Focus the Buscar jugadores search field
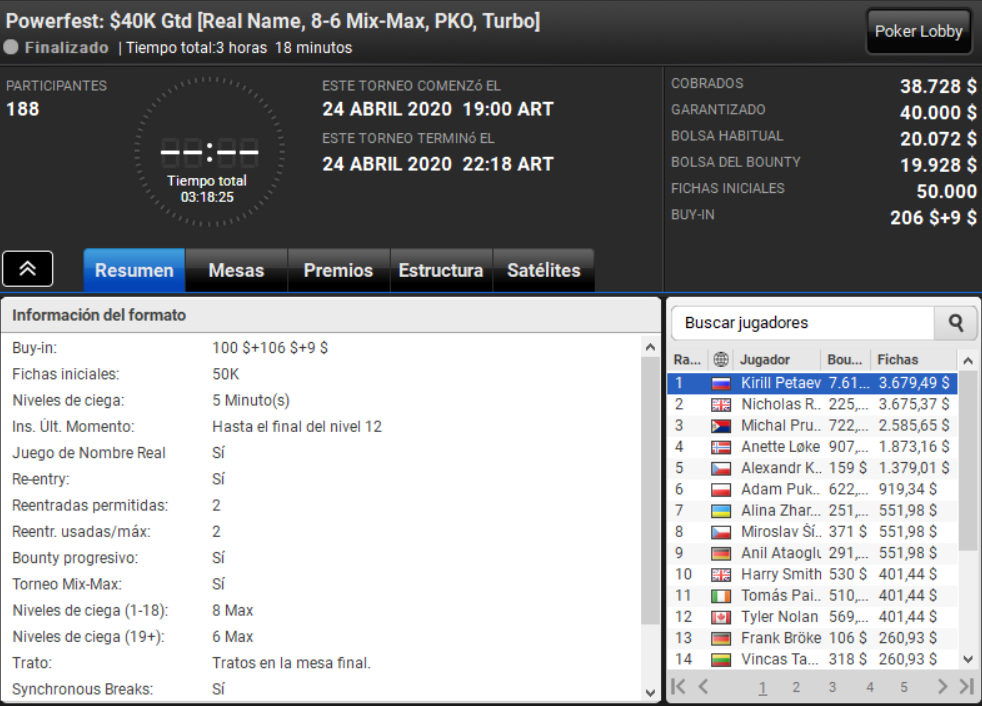The image size is (982, 706). 803,323
